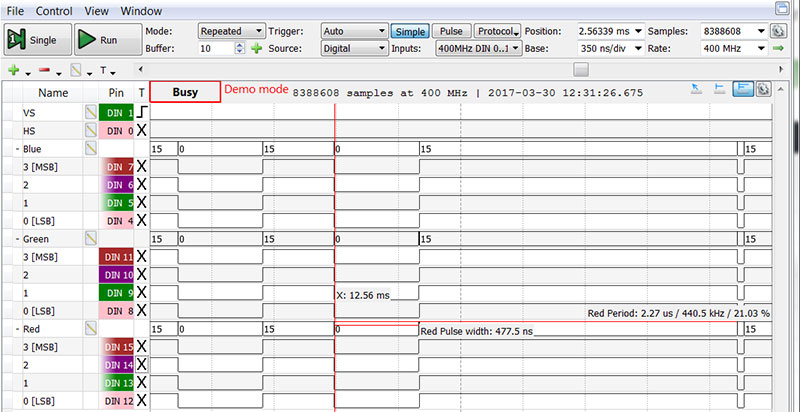Open the View menu

[97, 10]
